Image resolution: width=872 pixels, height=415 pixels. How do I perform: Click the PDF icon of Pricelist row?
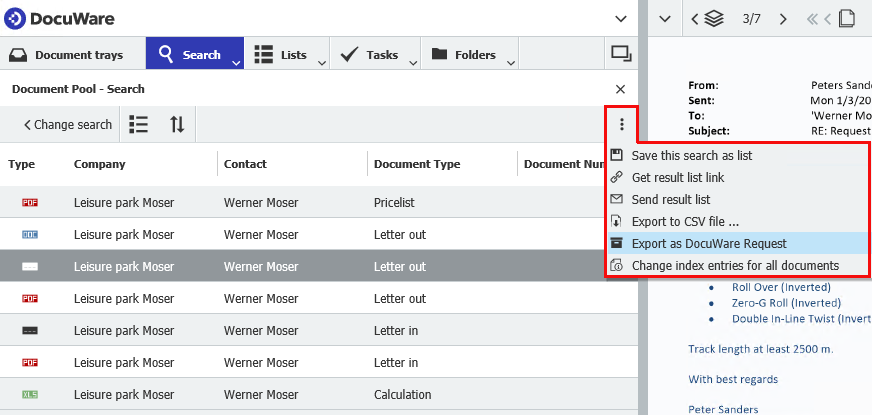(30, 203)
